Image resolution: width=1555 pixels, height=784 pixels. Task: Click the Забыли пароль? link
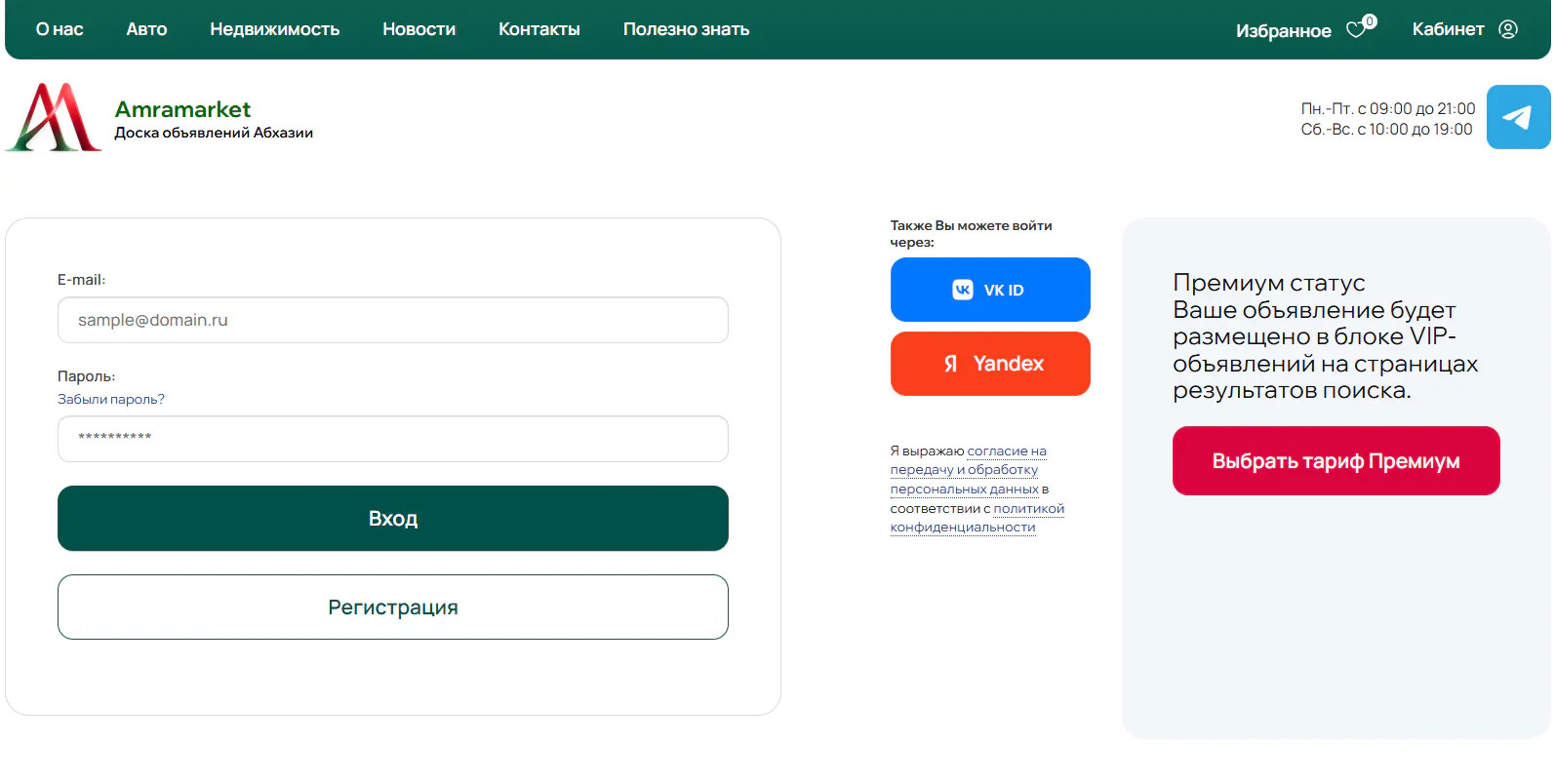coord(111,399)
